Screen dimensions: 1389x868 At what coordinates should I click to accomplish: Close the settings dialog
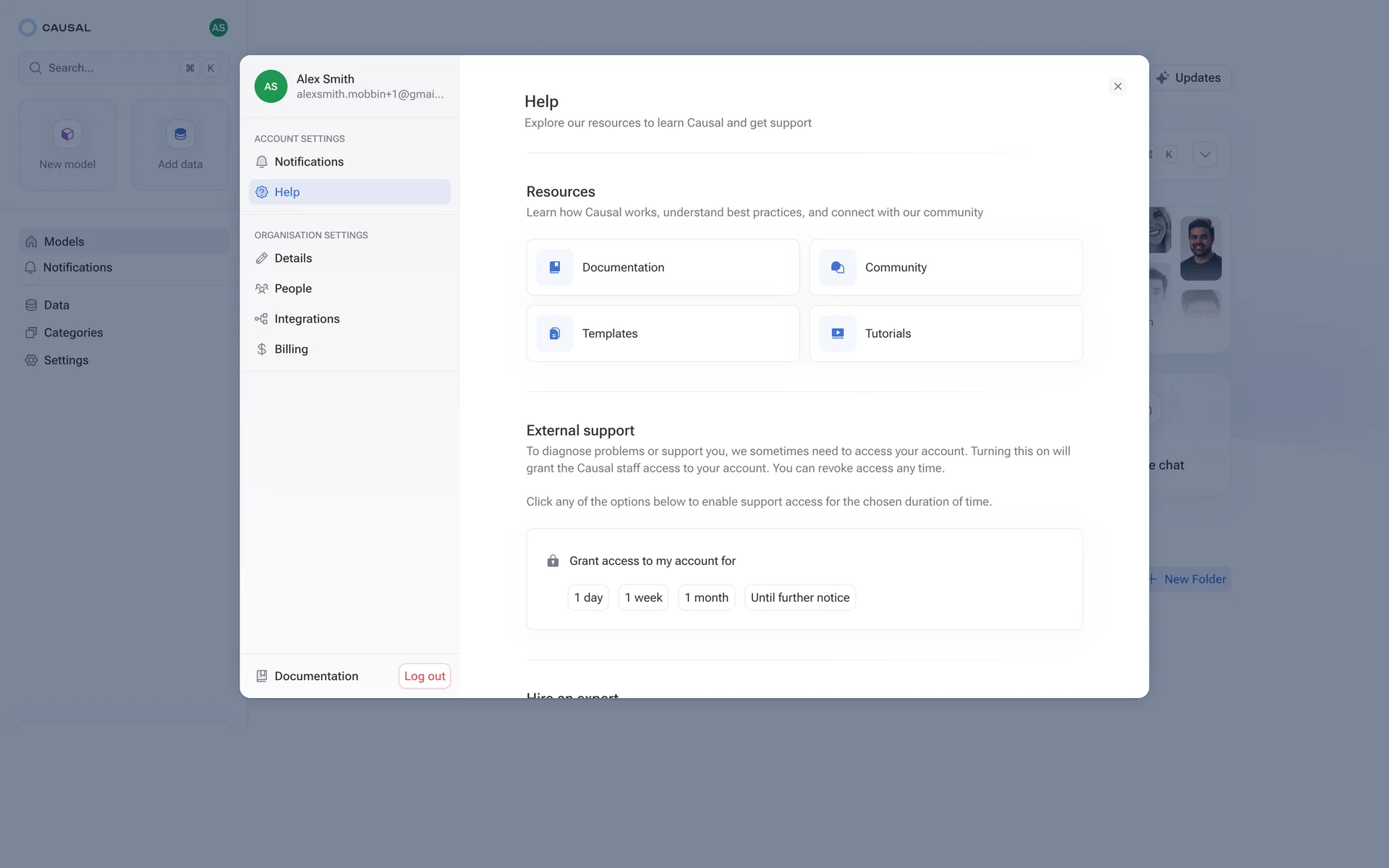point(1118,87)
